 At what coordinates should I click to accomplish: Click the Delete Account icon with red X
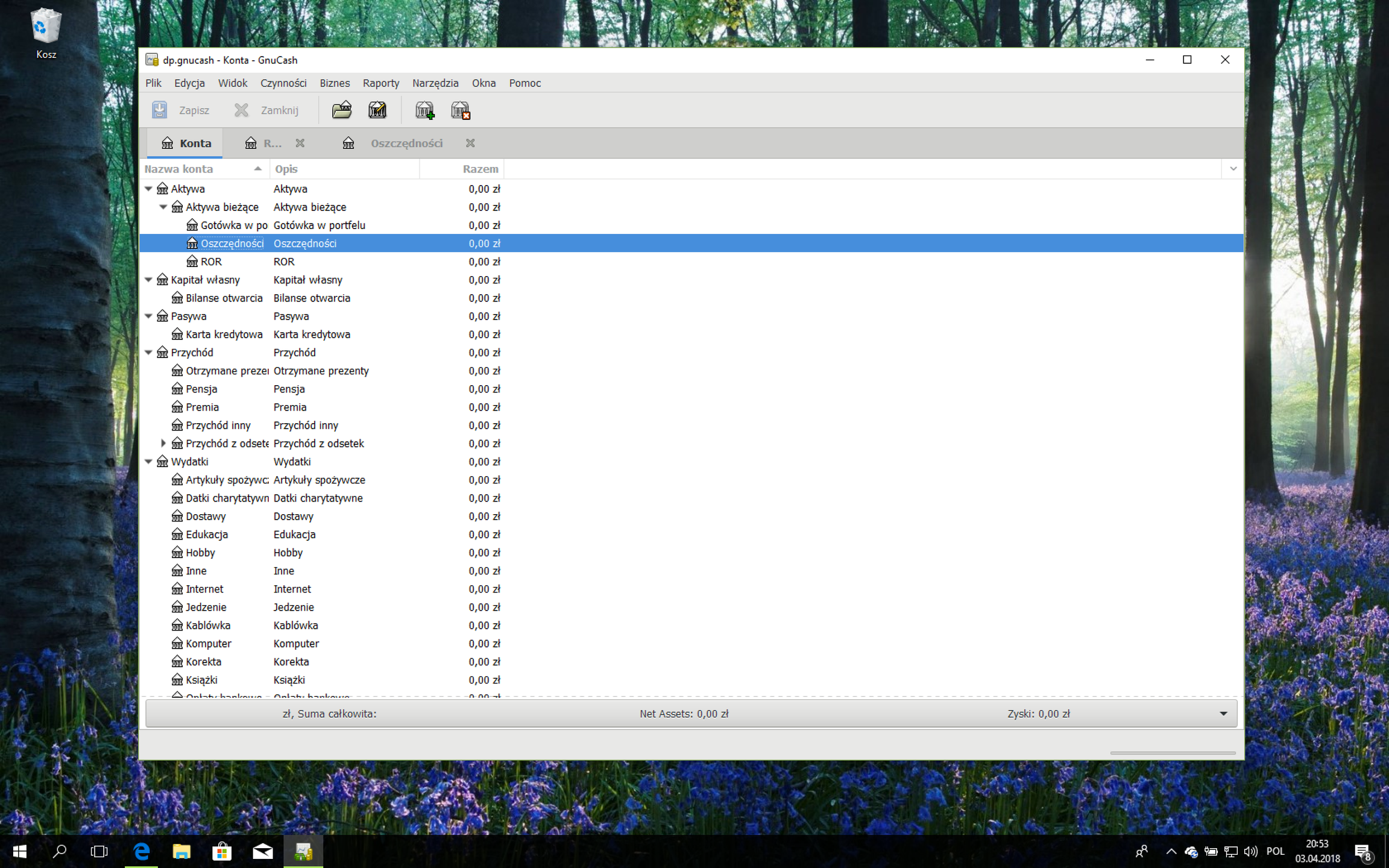(x=461, y=110)
